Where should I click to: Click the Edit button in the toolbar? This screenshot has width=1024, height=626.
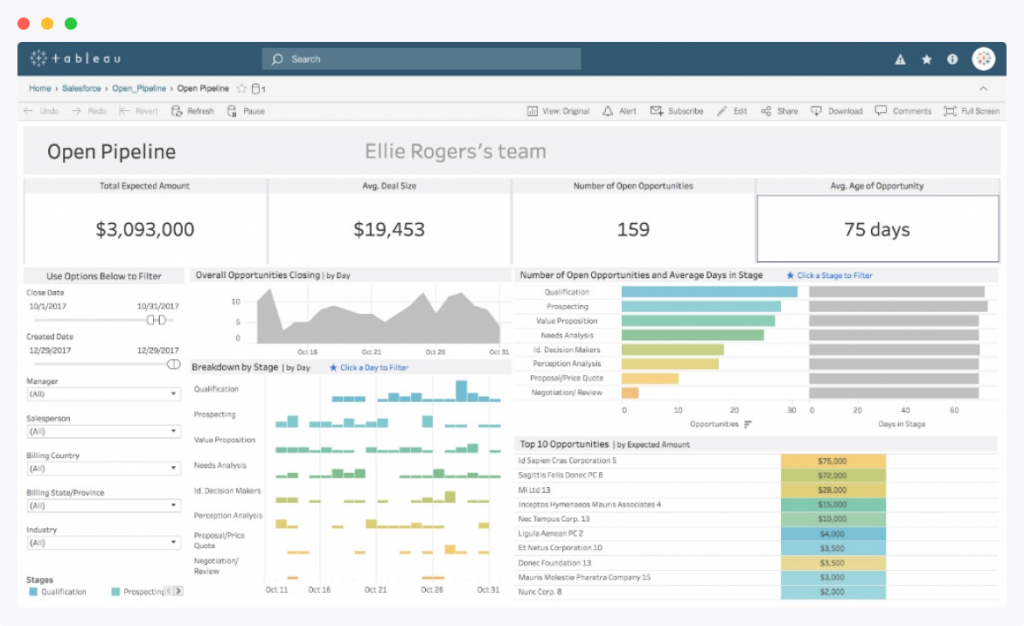point(729,111)
